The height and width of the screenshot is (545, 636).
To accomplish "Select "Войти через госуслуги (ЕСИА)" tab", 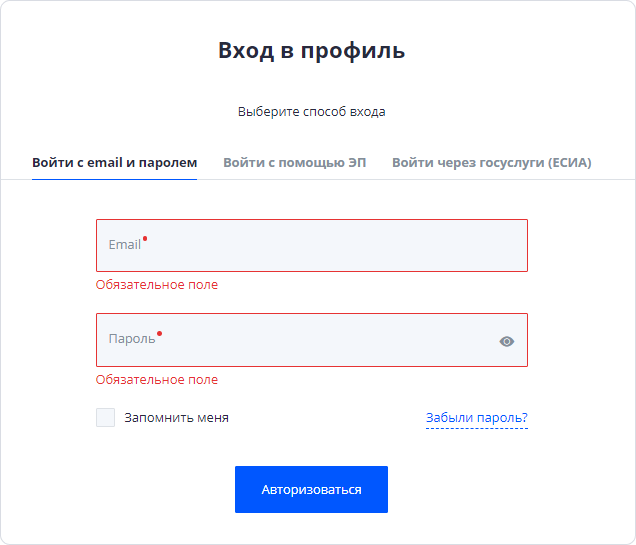I will (491, 162).
